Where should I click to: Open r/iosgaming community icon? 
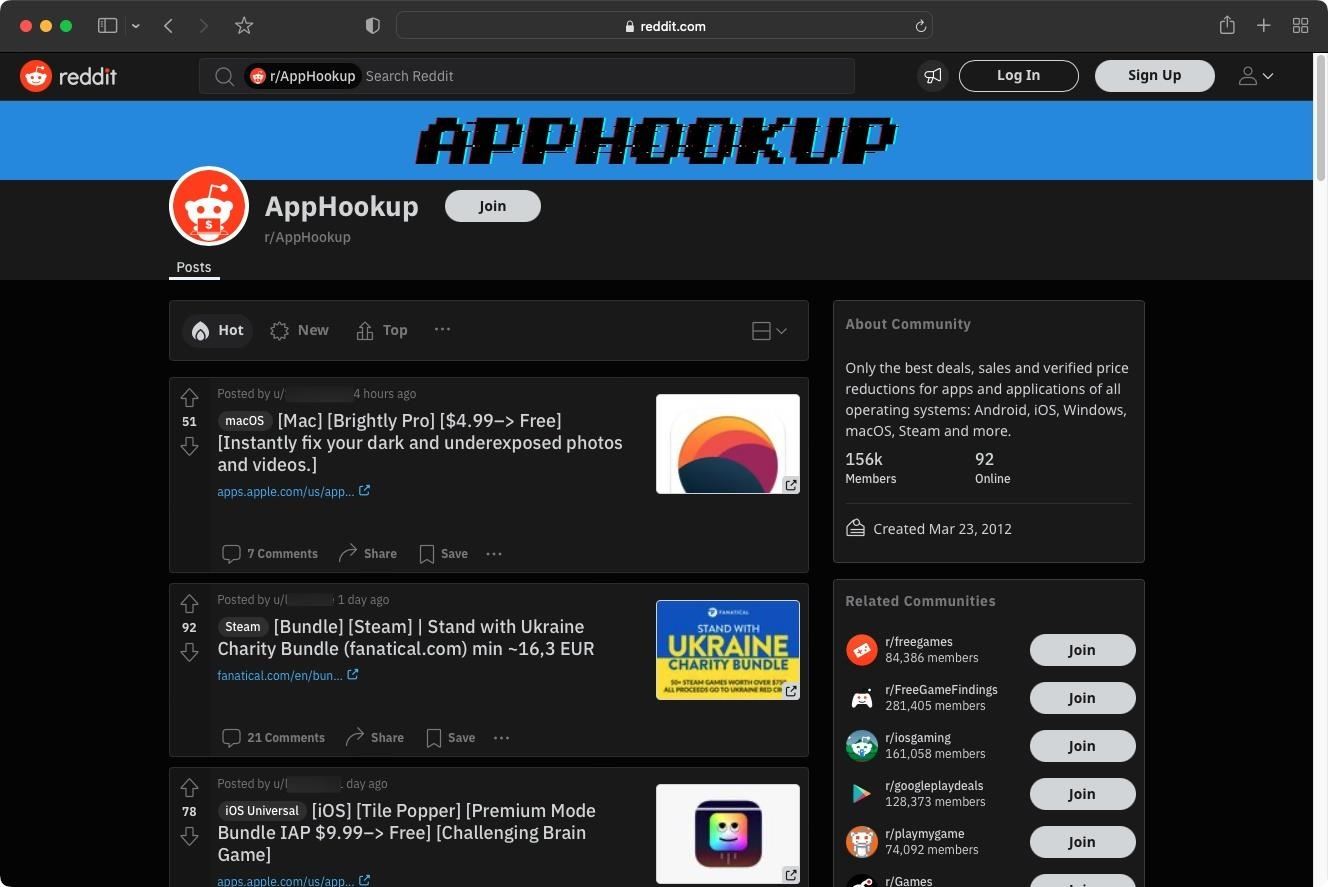[x=861, y=746]
